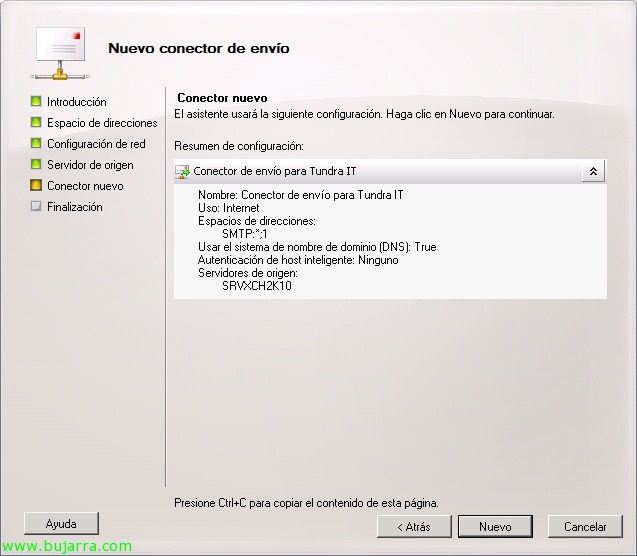
Task: Click the Conector de envío para Tundra IT header
Action: point(275,171)
